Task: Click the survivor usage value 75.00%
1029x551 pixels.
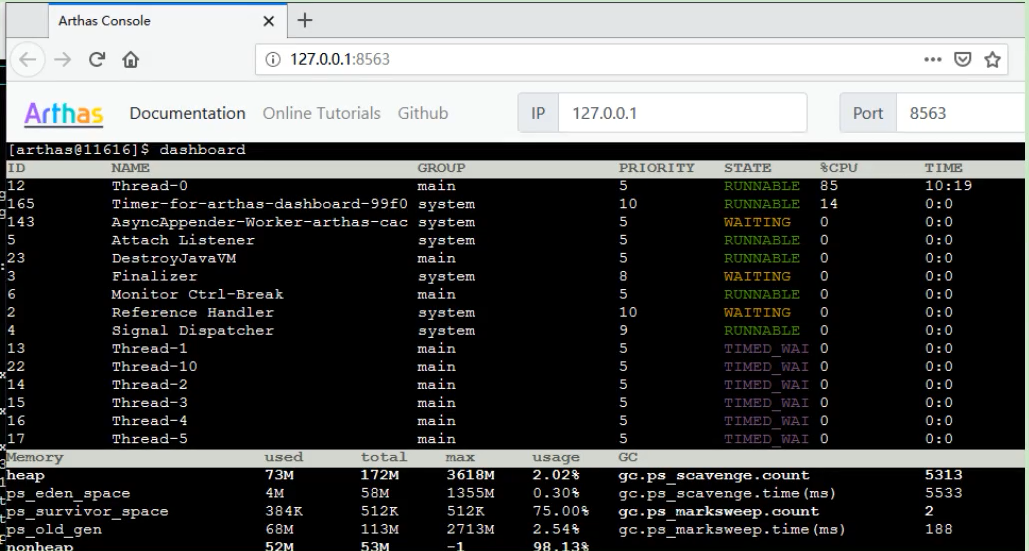Action: [x=560, y=511]
